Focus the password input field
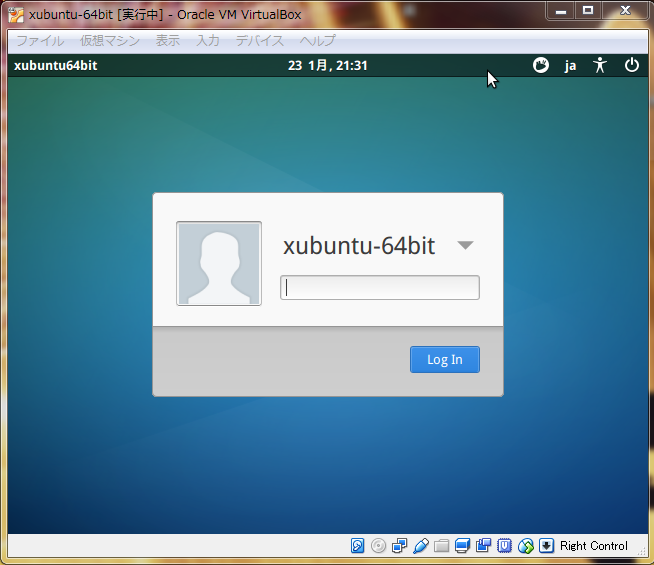The image size is (654, 565). click(x=380, y=288)
